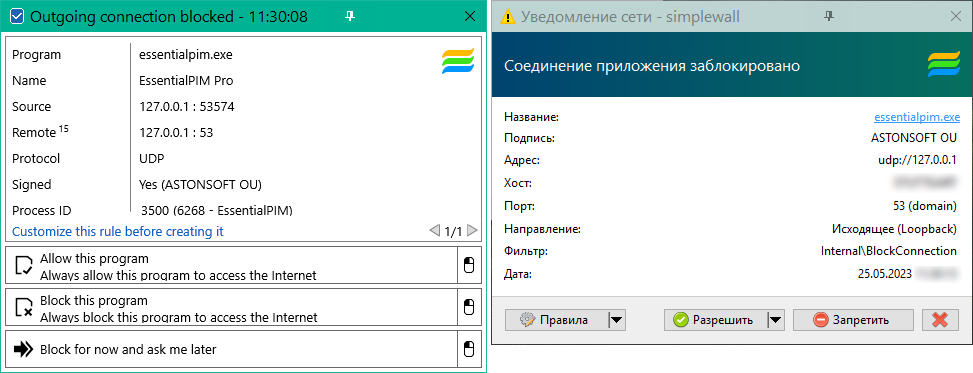
Task: Click 'Remote' label with superscript 15
Action: coord(40,132)
